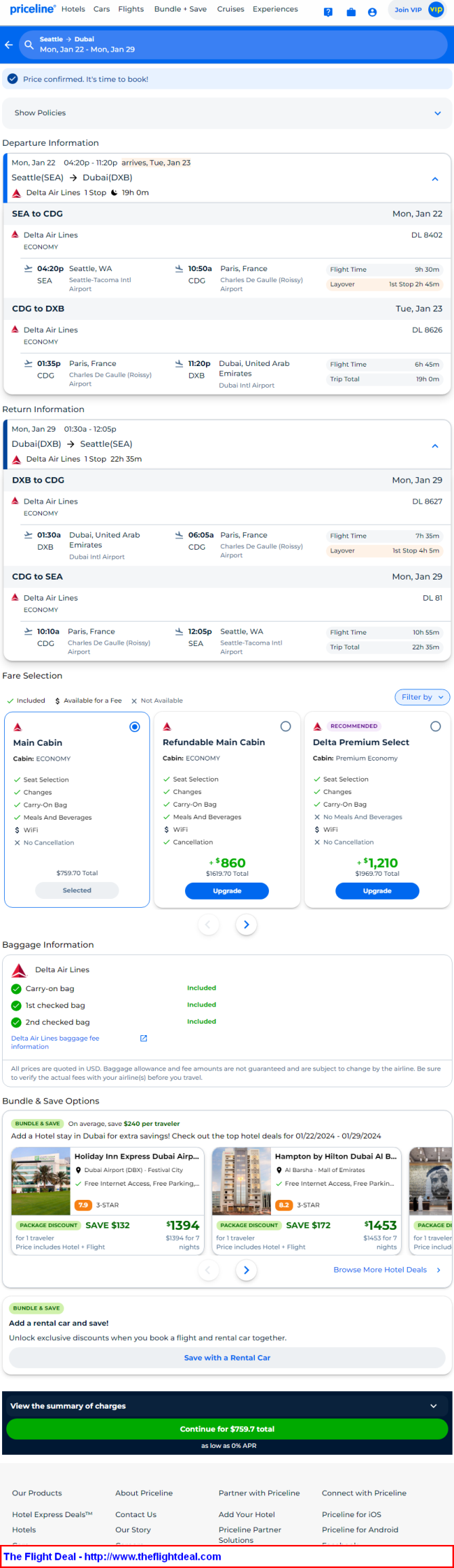The height and width of the screenshot is (1568, 454).
Task: Collapse return flight details chevron
Action: 435,446
